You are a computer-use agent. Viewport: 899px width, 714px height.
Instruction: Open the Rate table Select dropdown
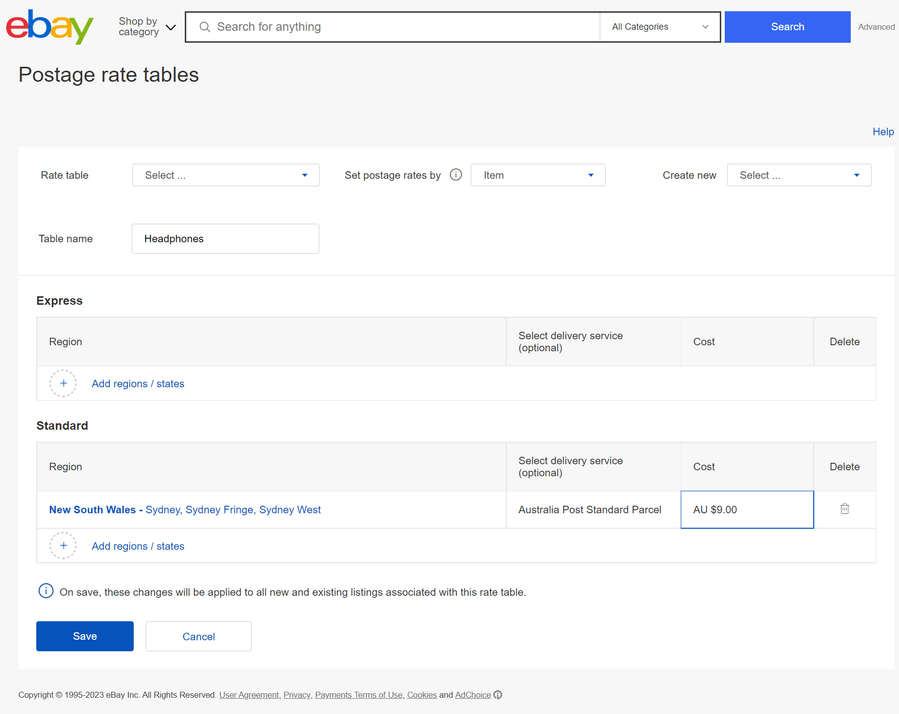click(x=226, y=175)
